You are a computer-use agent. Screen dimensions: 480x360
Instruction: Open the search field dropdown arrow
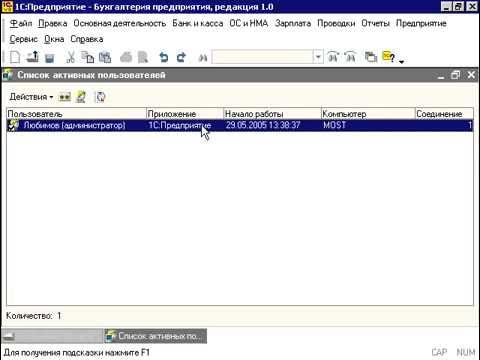318,57
